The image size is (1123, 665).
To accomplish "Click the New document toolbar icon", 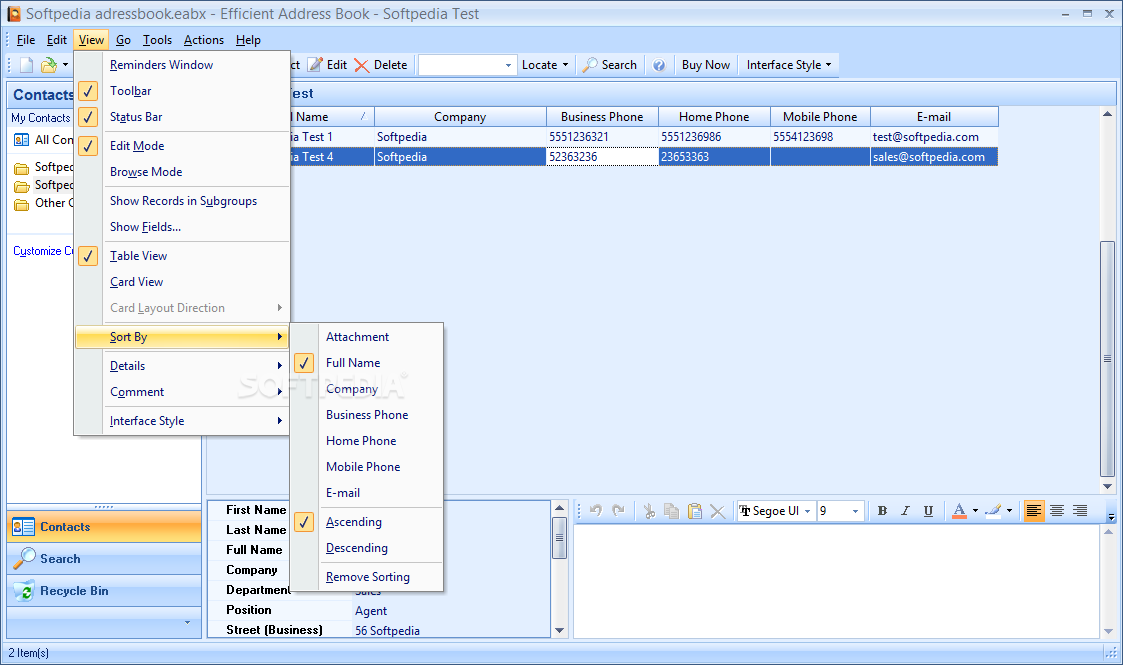I will pos(26,65).
